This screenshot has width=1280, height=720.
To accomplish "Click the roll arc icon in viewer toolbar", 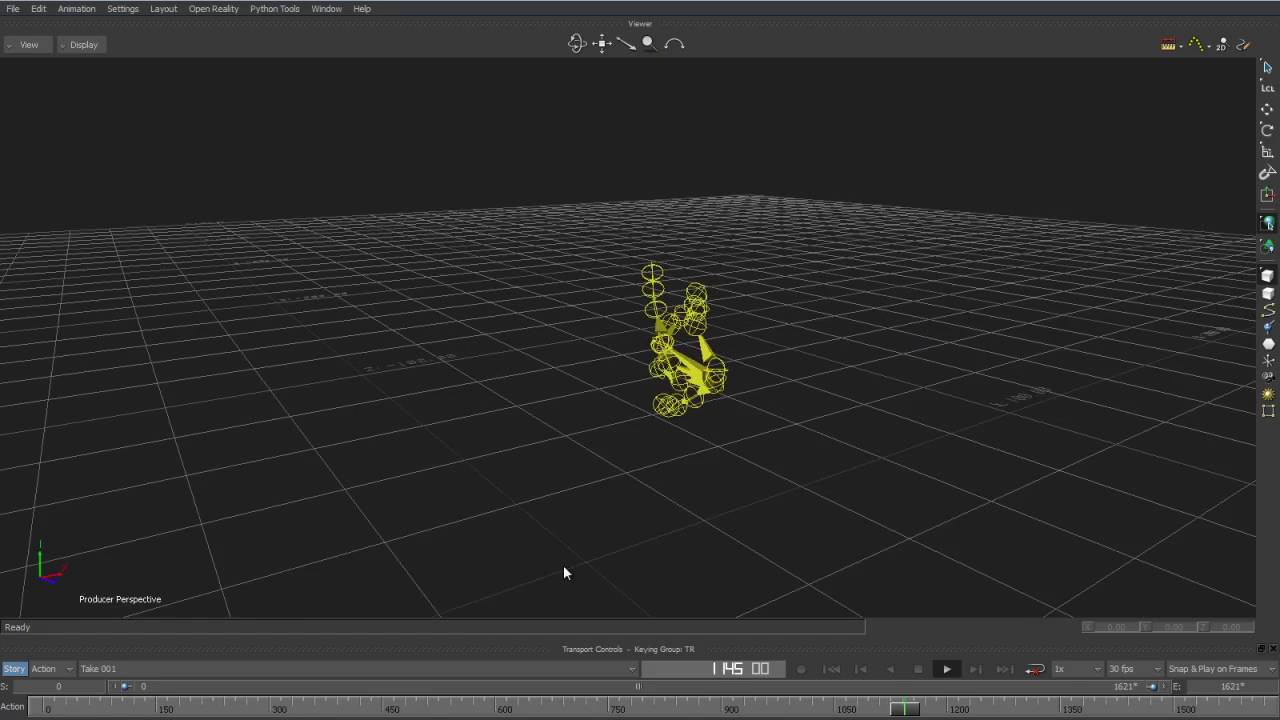I will [674, 44].
